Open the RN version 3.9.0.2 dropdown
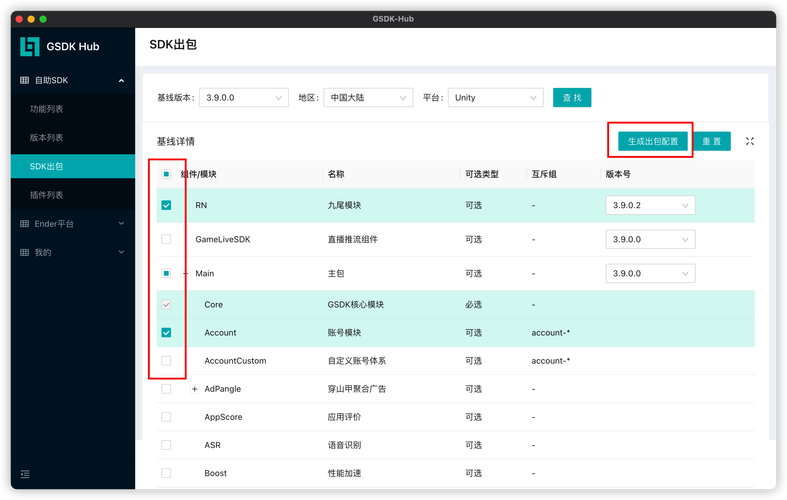The width and height of the screenshot is (787, 500). tap(650, 205)
